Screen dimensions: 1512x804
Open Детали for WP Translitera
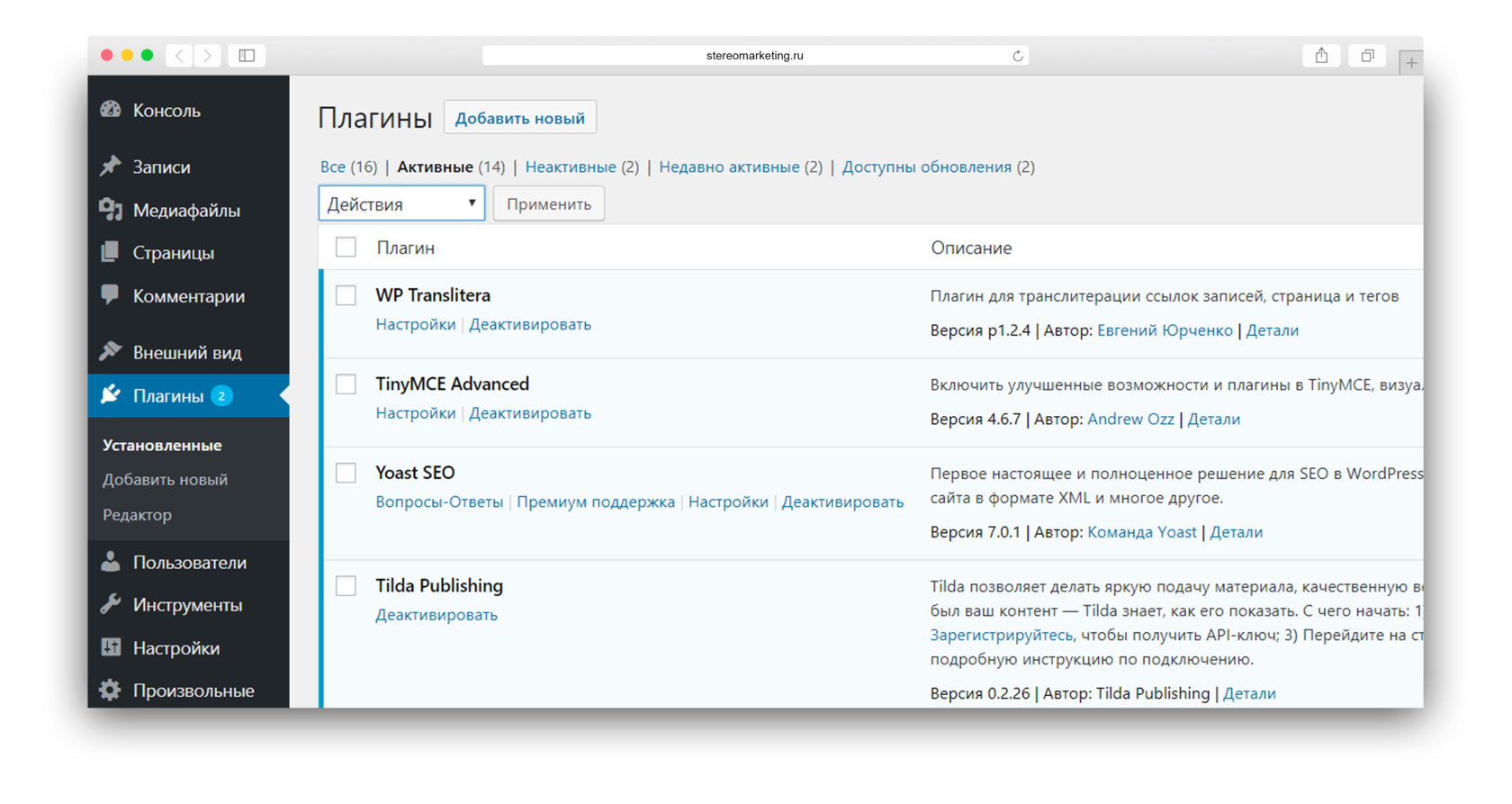coord(1272,330)
